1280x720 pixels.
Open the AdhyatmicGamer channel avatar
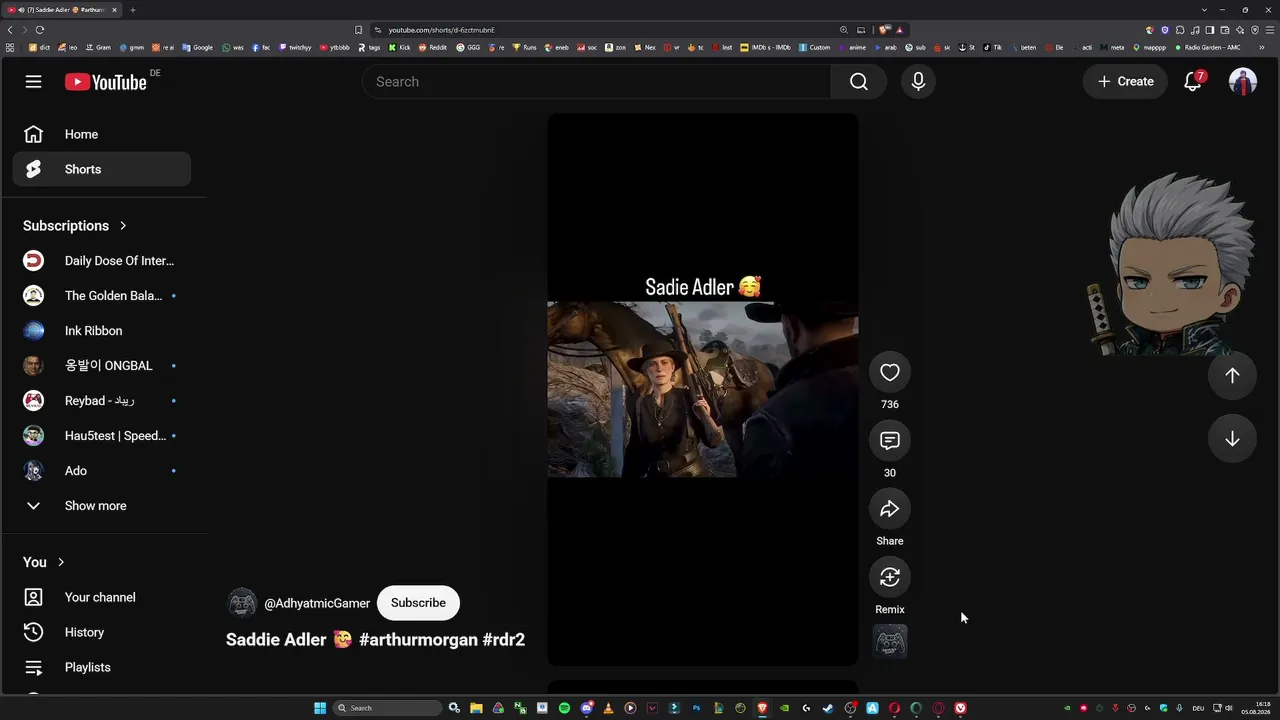[x=242, y=603]
